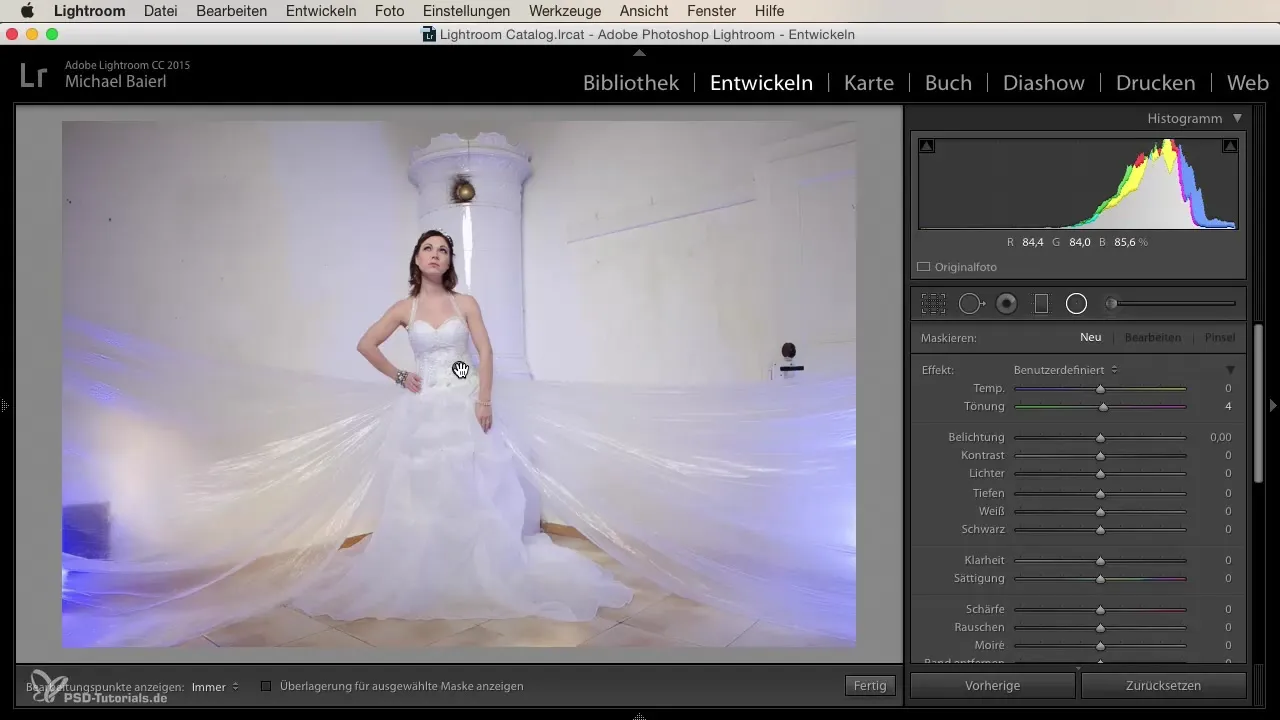This screenshot has width=1280, height=720.
Task: Open the Entwickeln menu
Action: tap(321, 11)
